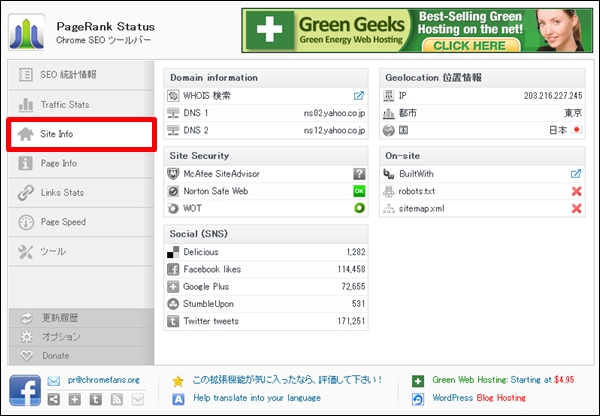600x416 pixels.
Task: Click the PageRank Status logo icon
Action: click(26, 33)
